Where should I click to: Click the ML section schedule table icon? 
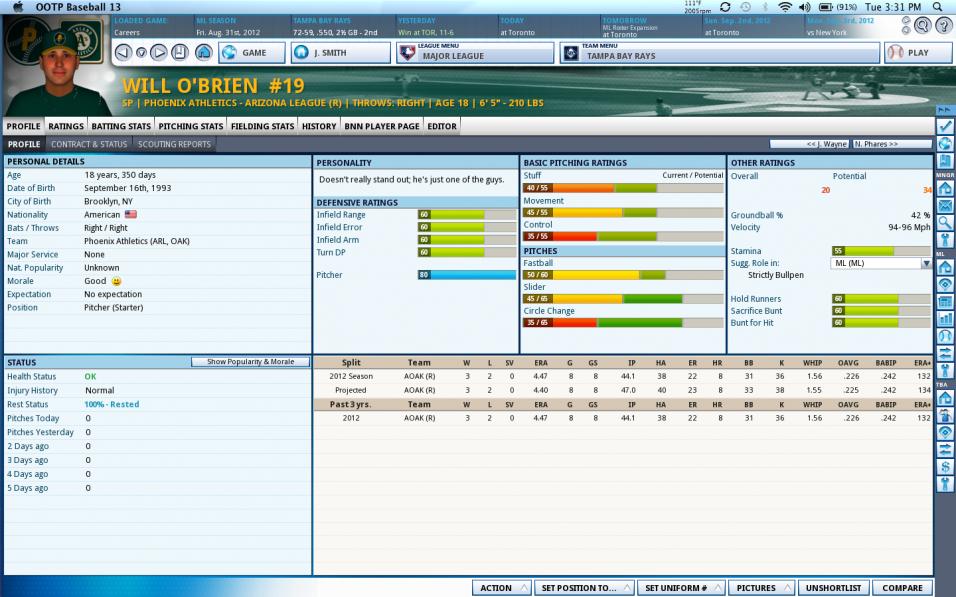point(945,301)
